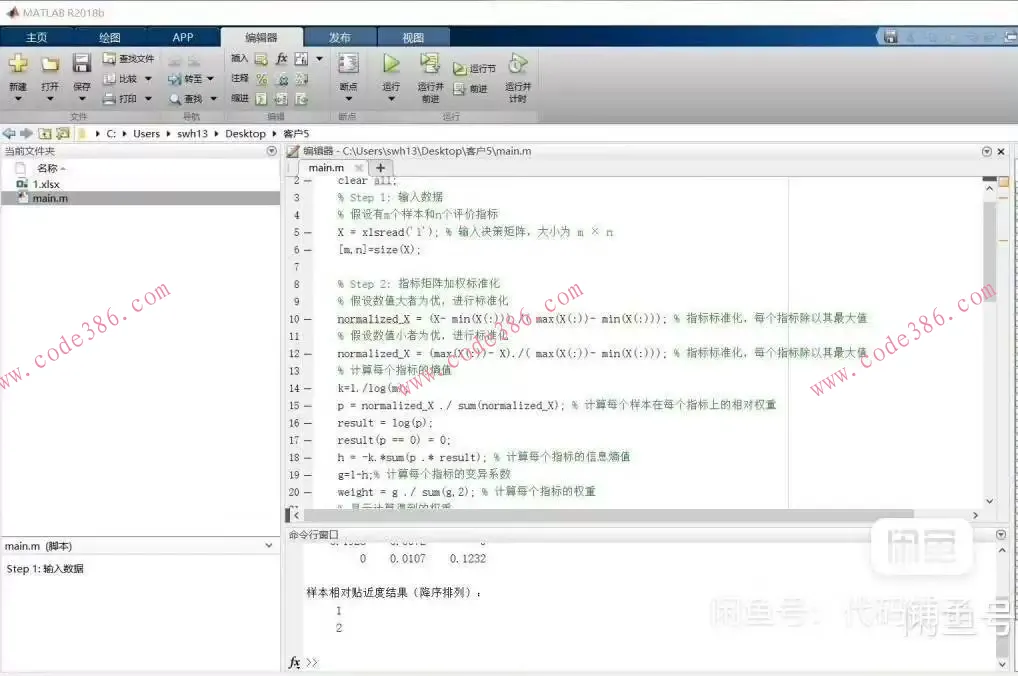Click the insert section icon beside 插入
This screenshot has width=1018, height=676.
261,59
